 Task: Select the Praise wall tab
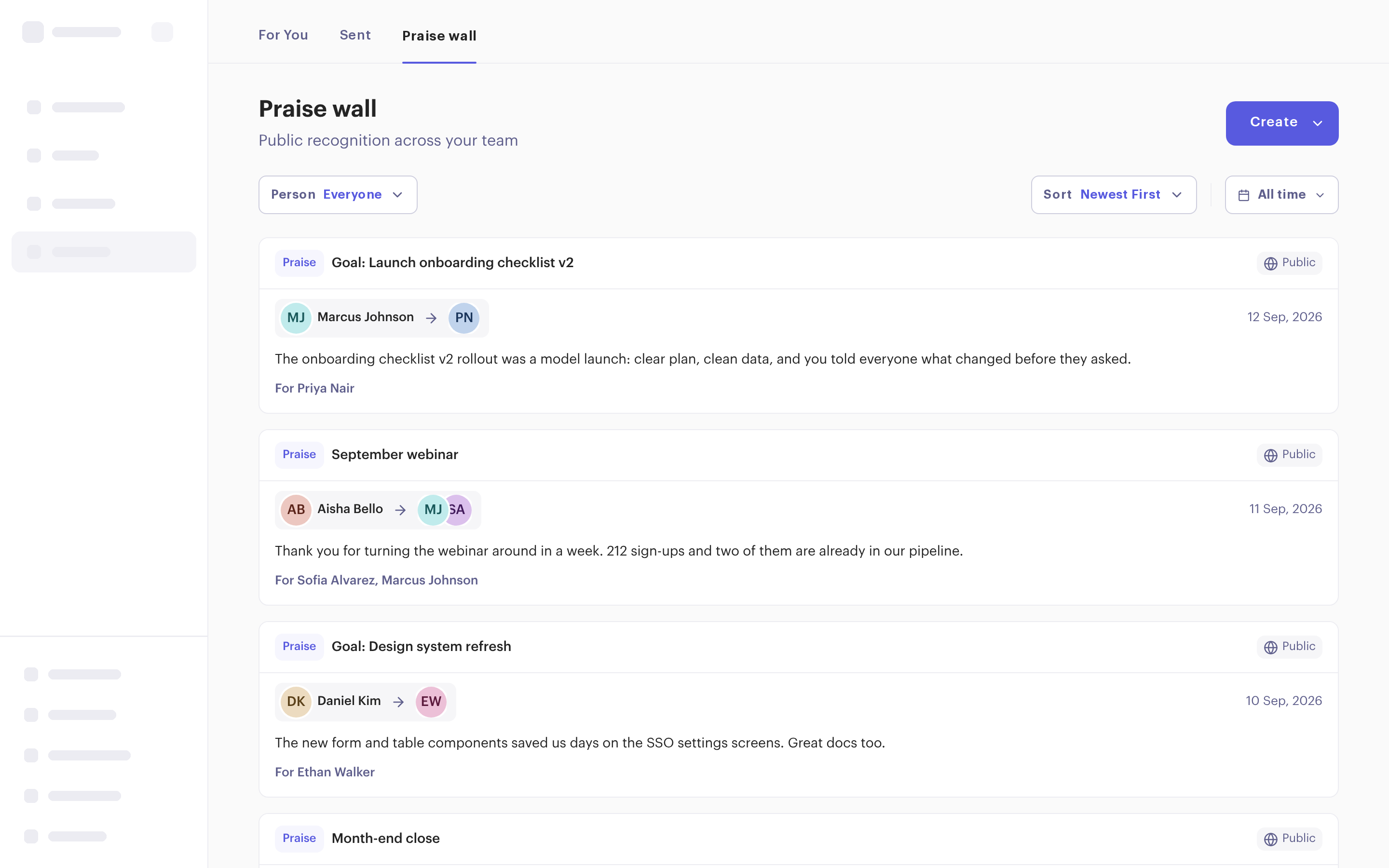(x=439, y=36)
